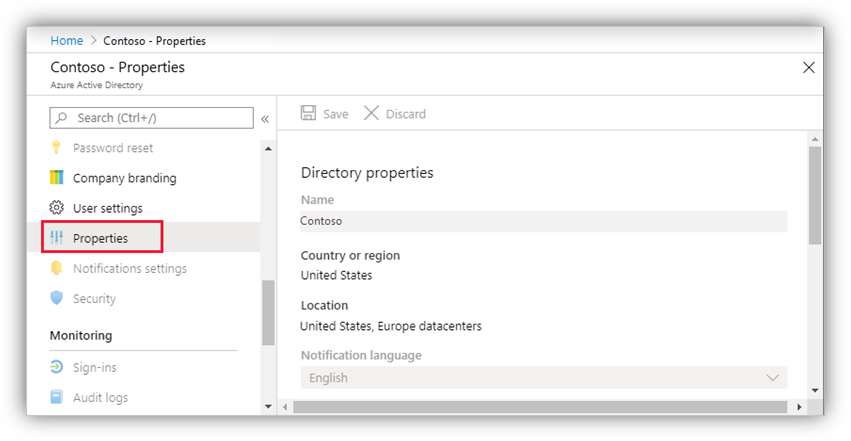
Task: Click horizontal scrollbar right arrow
Action: 799,407
